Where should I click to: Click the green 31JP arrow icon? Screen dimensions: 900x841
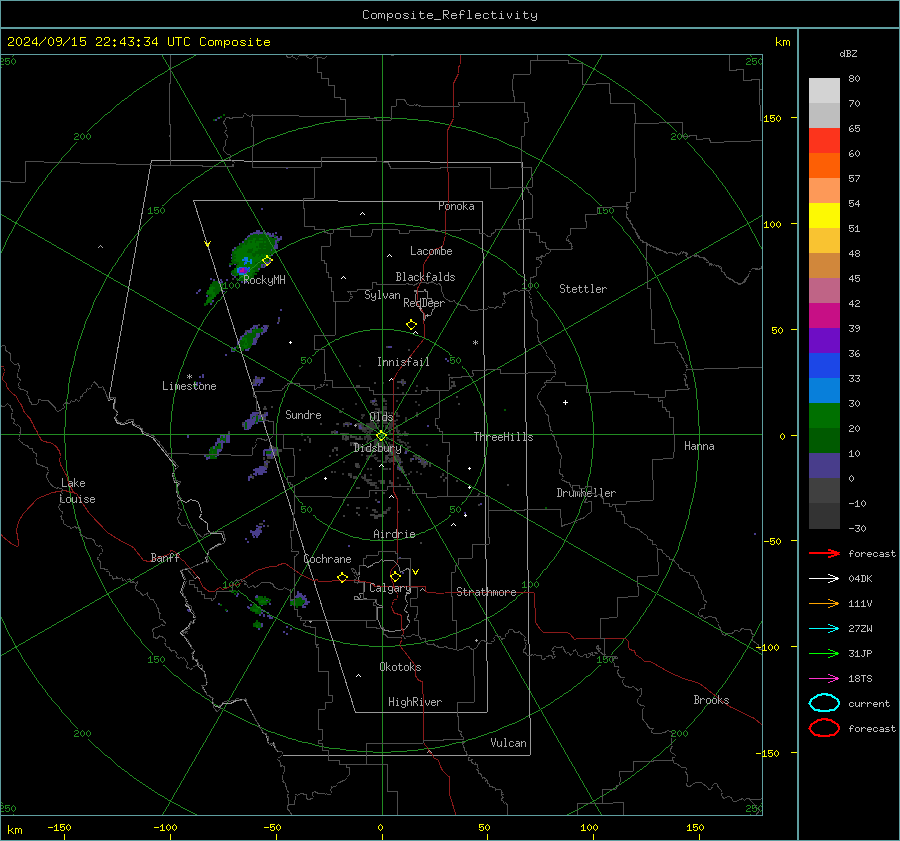click(x=824, y=653)
